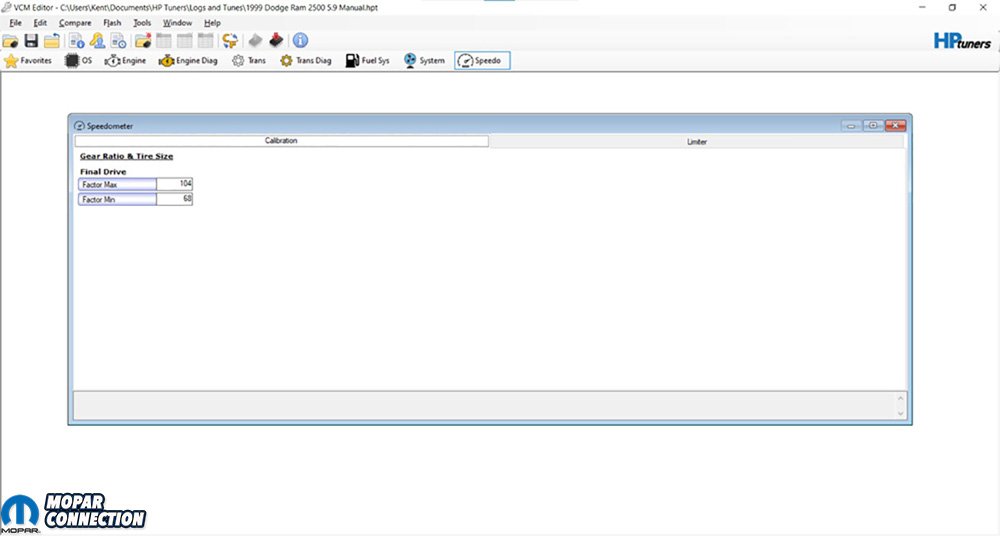
Task: Select the Calibration tab
Action: click(281, 141)
